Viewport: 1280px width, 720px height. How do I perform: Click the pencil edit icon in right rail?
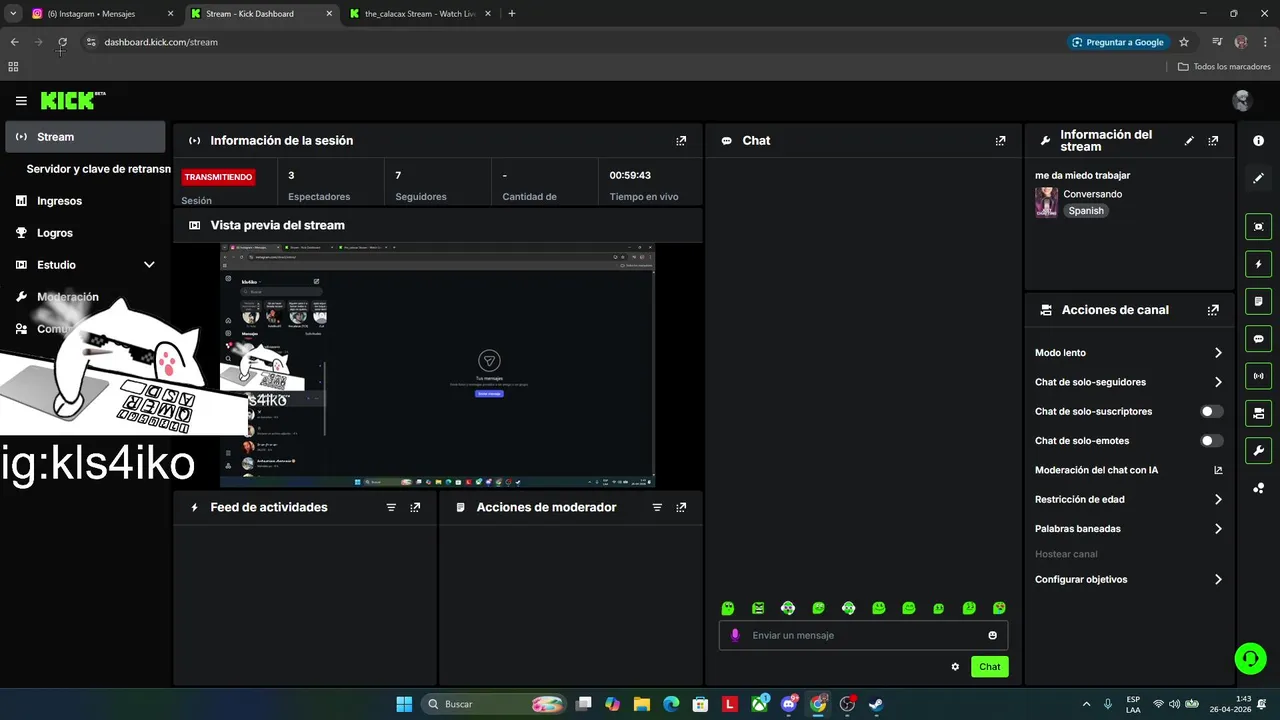pos(1258,178)
